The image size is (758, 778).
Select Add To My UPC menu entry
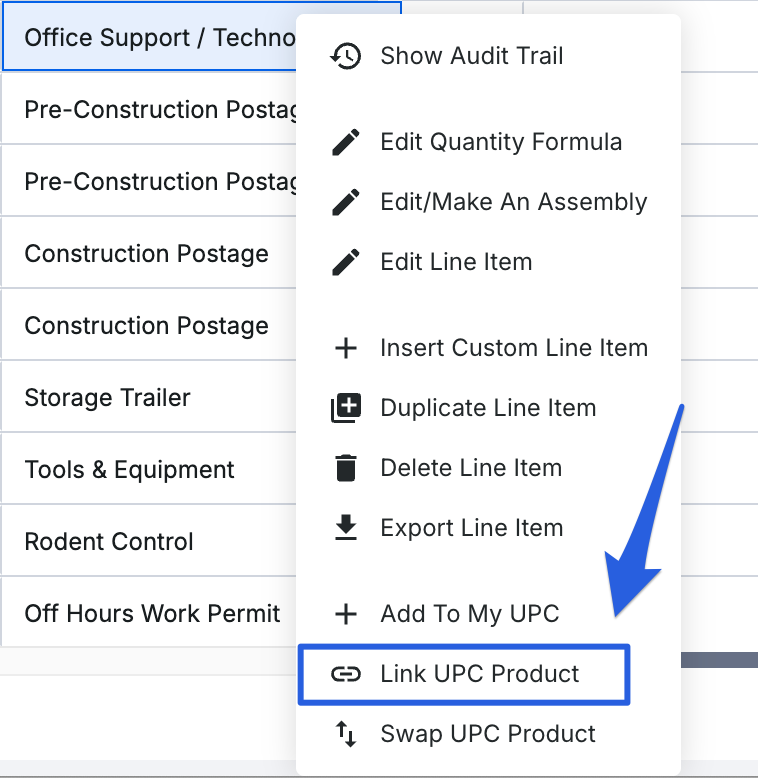(469, 614)
